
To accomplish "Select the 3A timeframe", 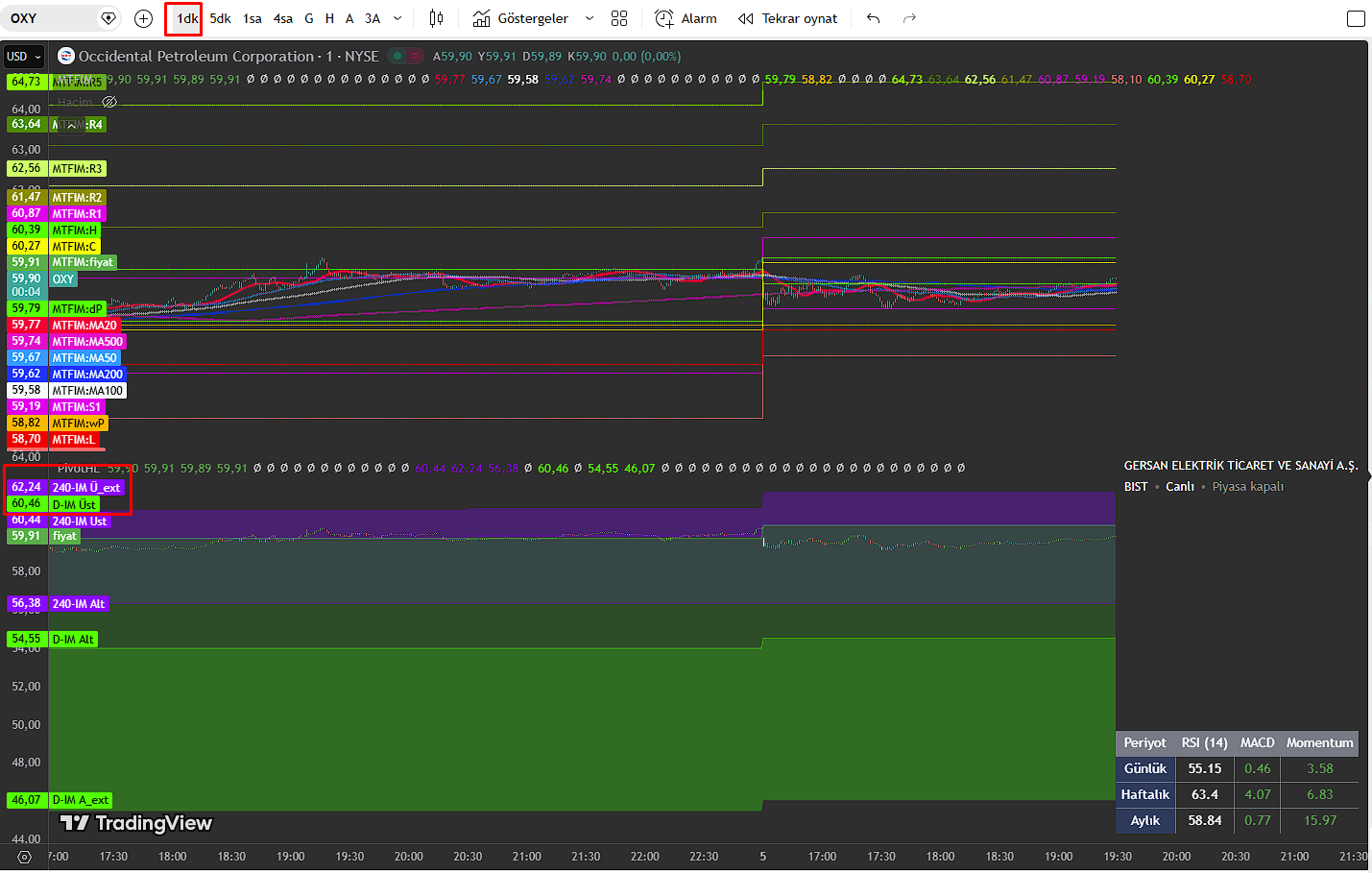I will point(373,18).
